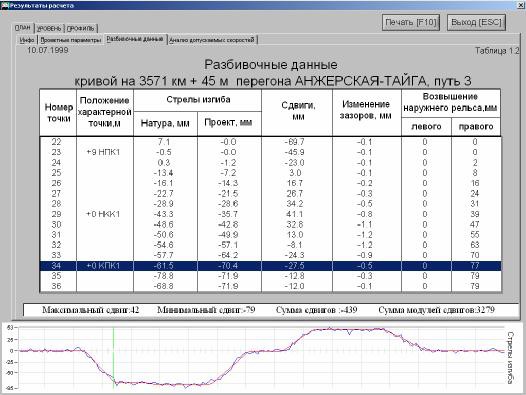Screen dimensions: 526x395
Task: Click row number 36 in table
Action: click(56, 286)
